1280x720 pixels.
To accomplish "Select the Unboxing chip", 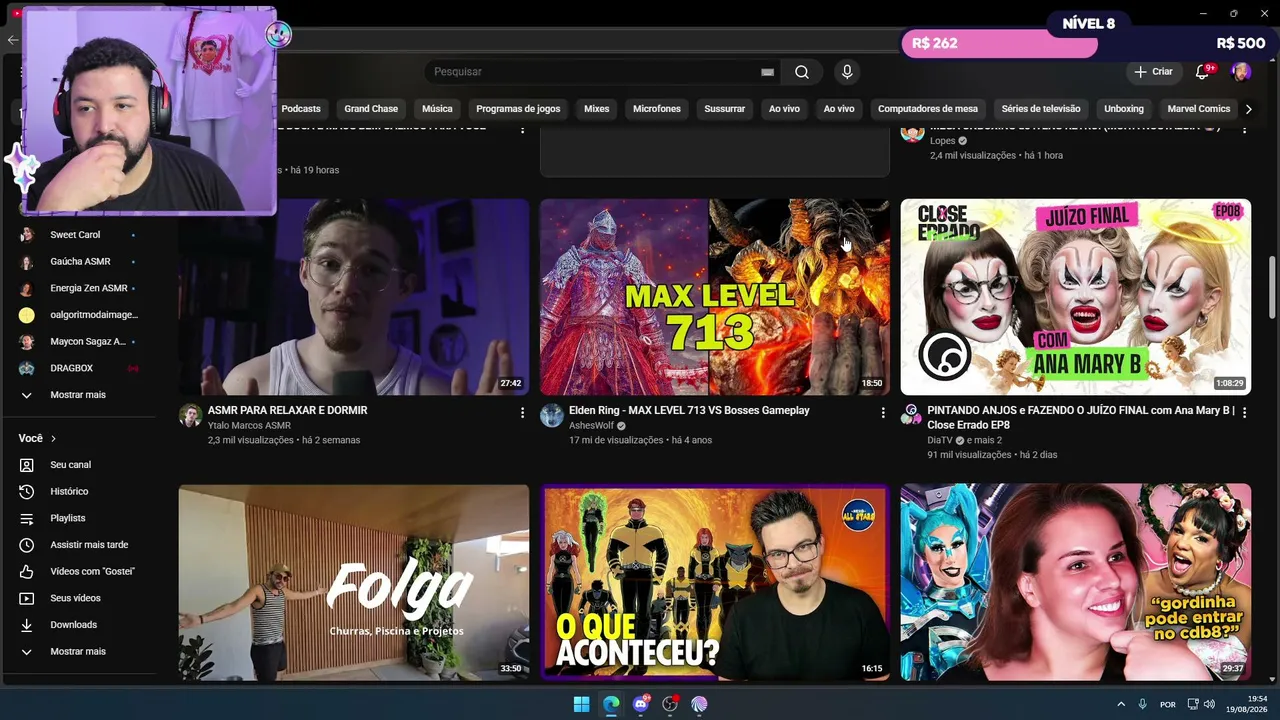I will 1124,109.
